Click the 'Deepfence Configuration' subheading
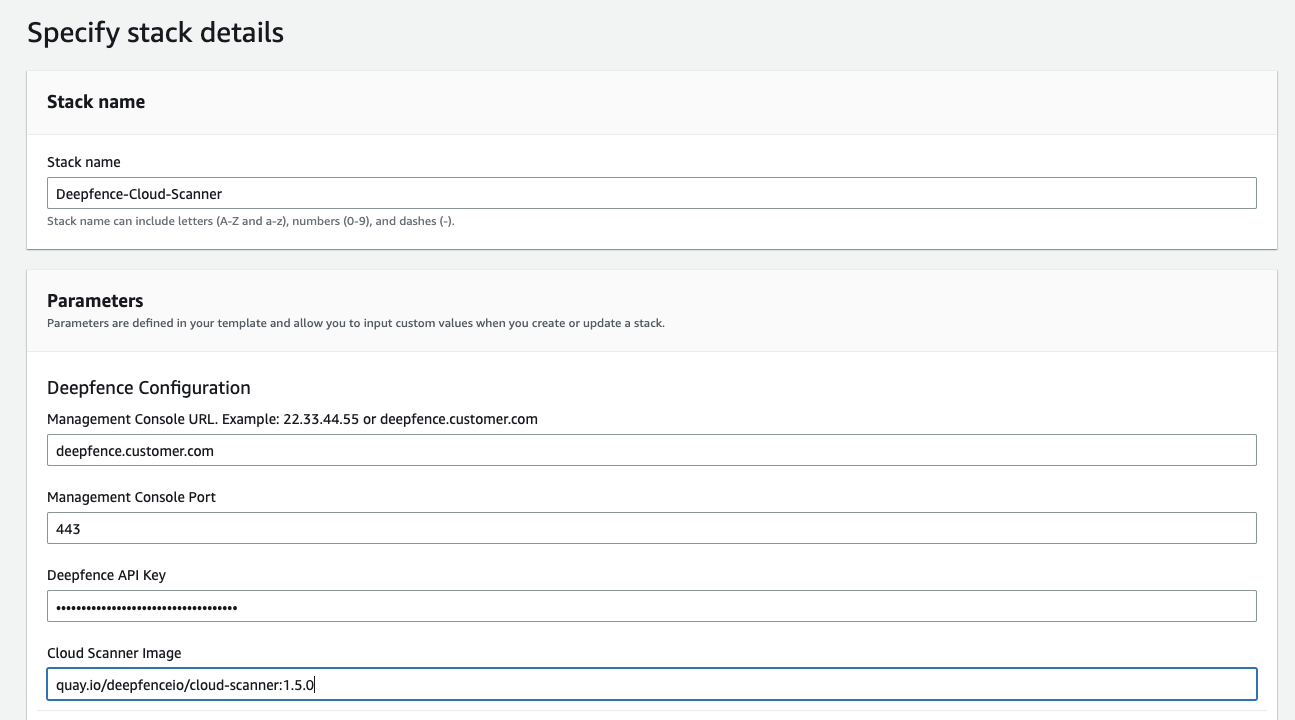The image size is (1295, 720). [x=149, y=387]
